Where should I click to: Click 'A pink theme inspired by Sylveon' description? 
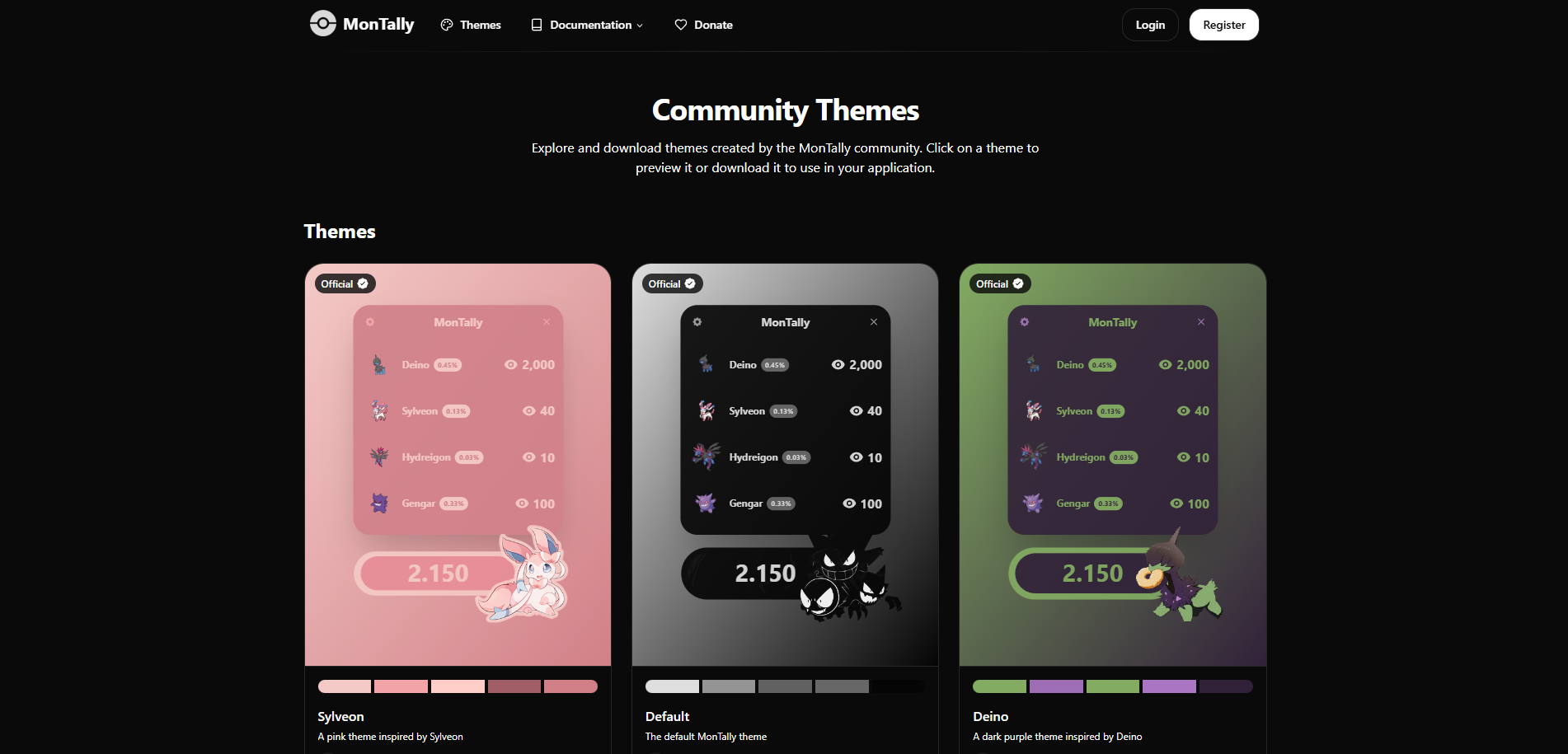click(390, 737)
